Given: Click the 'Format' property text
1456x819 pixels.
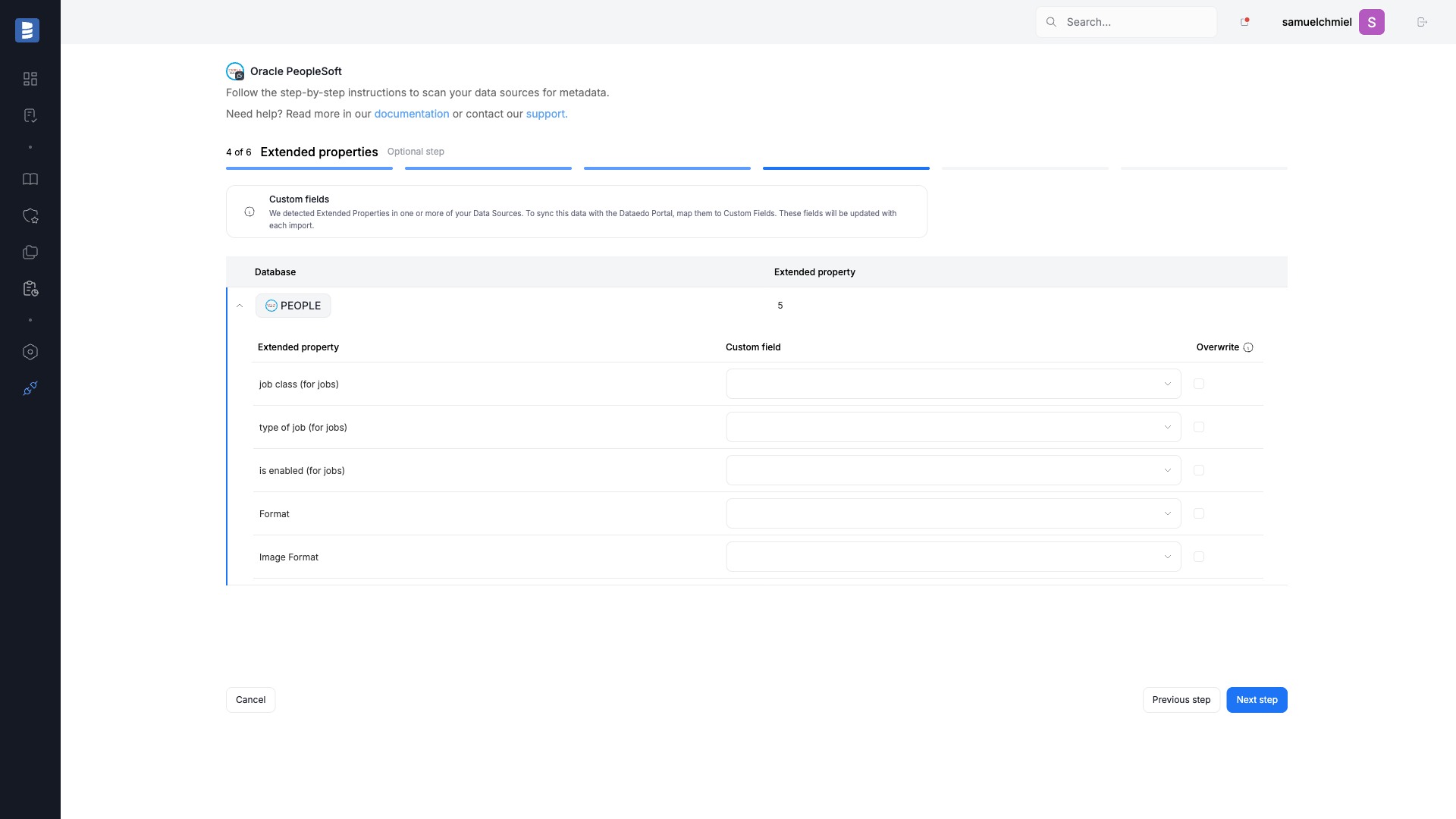Looking at the screenshot, I should (x=275, y=514).
